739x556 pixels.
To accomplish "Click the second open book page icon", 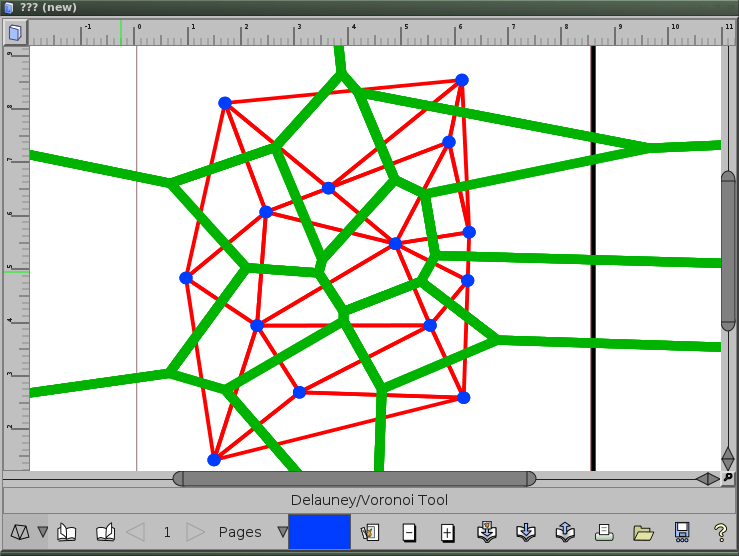I will 105,532.
